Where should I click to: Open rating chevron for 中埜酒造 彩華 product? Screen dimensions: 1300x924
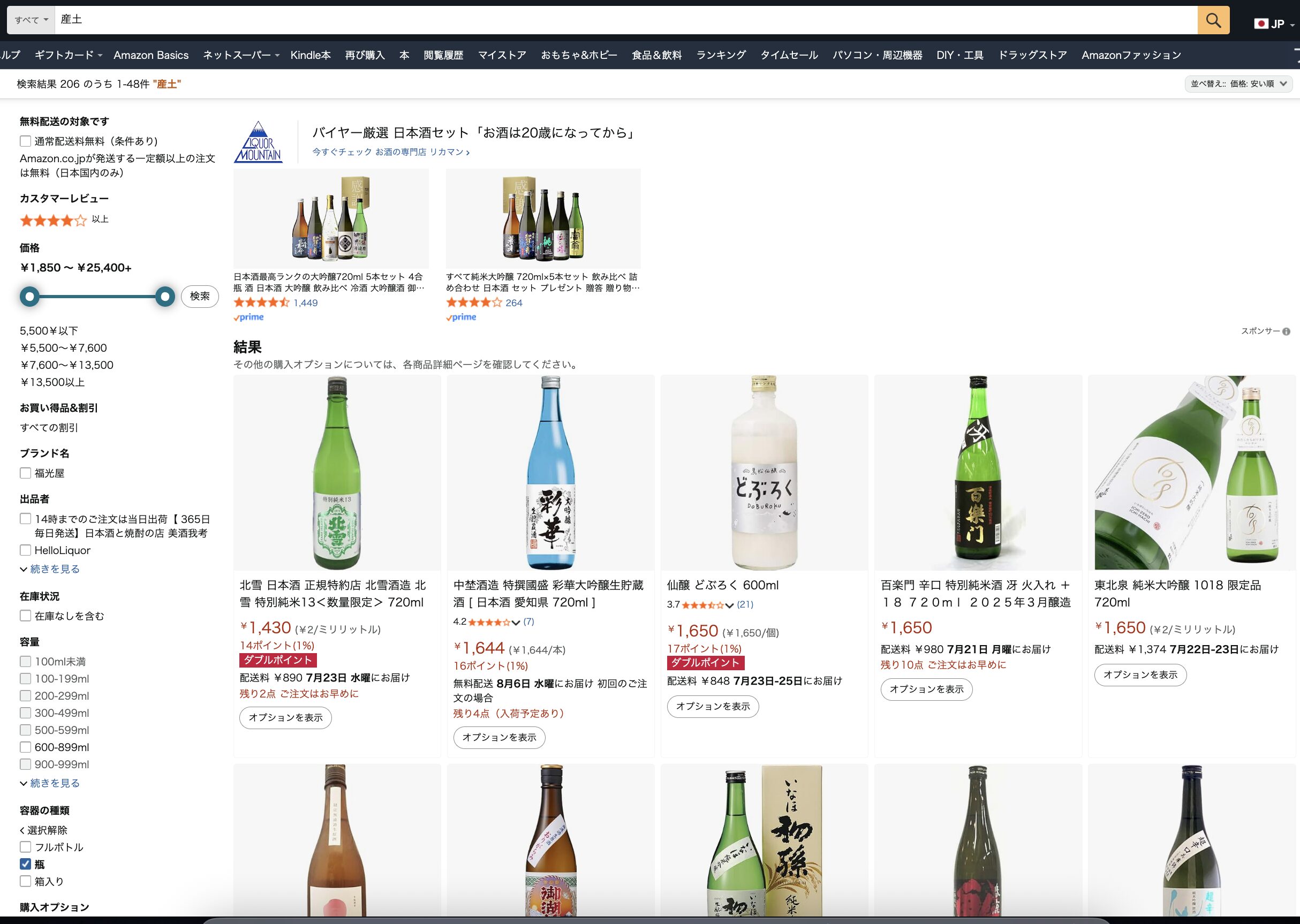click(516, 623)
